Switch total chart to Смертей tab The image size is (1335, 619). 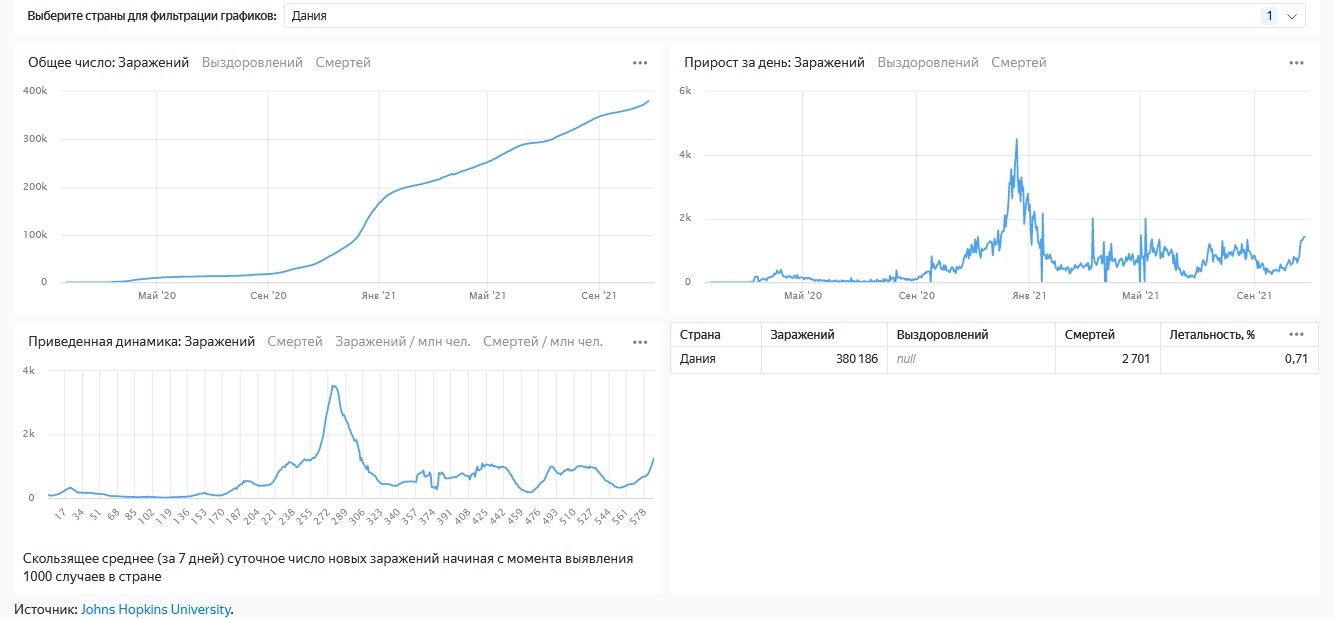(343, 63)
